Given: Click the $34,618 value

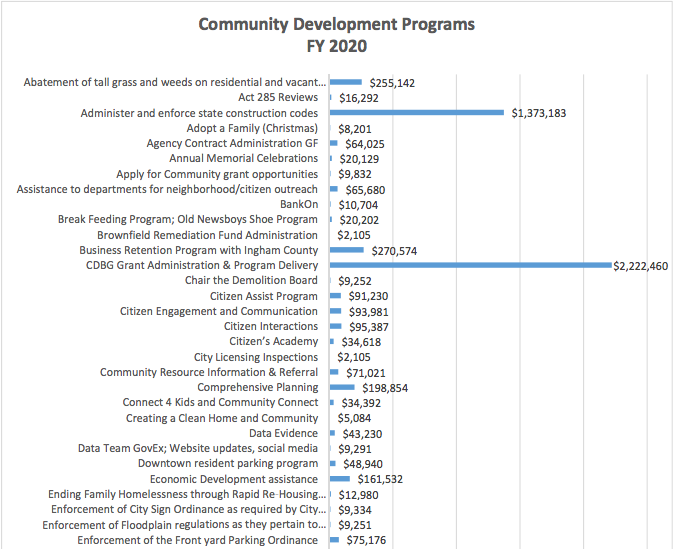Looking at the screenshot, I should click(x=361, y=342).
